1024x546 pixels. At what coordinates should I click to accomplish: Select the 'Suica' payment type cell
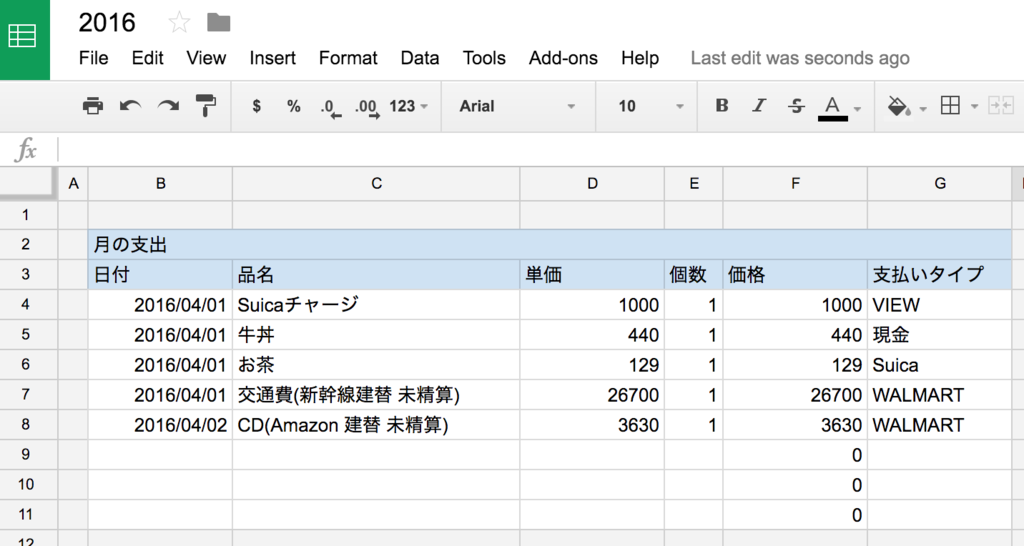point(940,364)
